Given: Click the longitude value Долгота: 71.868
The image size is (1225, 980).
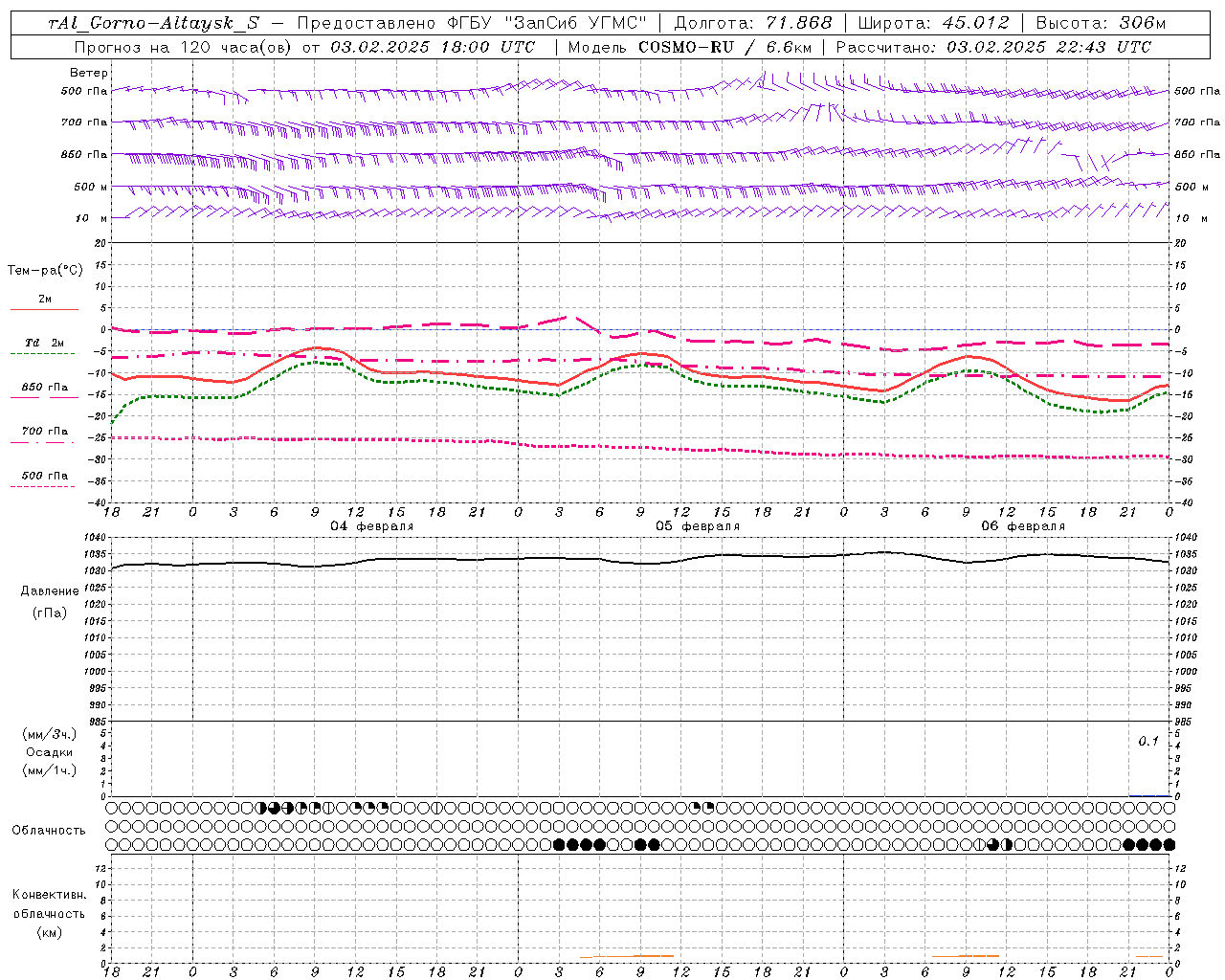Looking at the screenshot, I should (753, 23).
